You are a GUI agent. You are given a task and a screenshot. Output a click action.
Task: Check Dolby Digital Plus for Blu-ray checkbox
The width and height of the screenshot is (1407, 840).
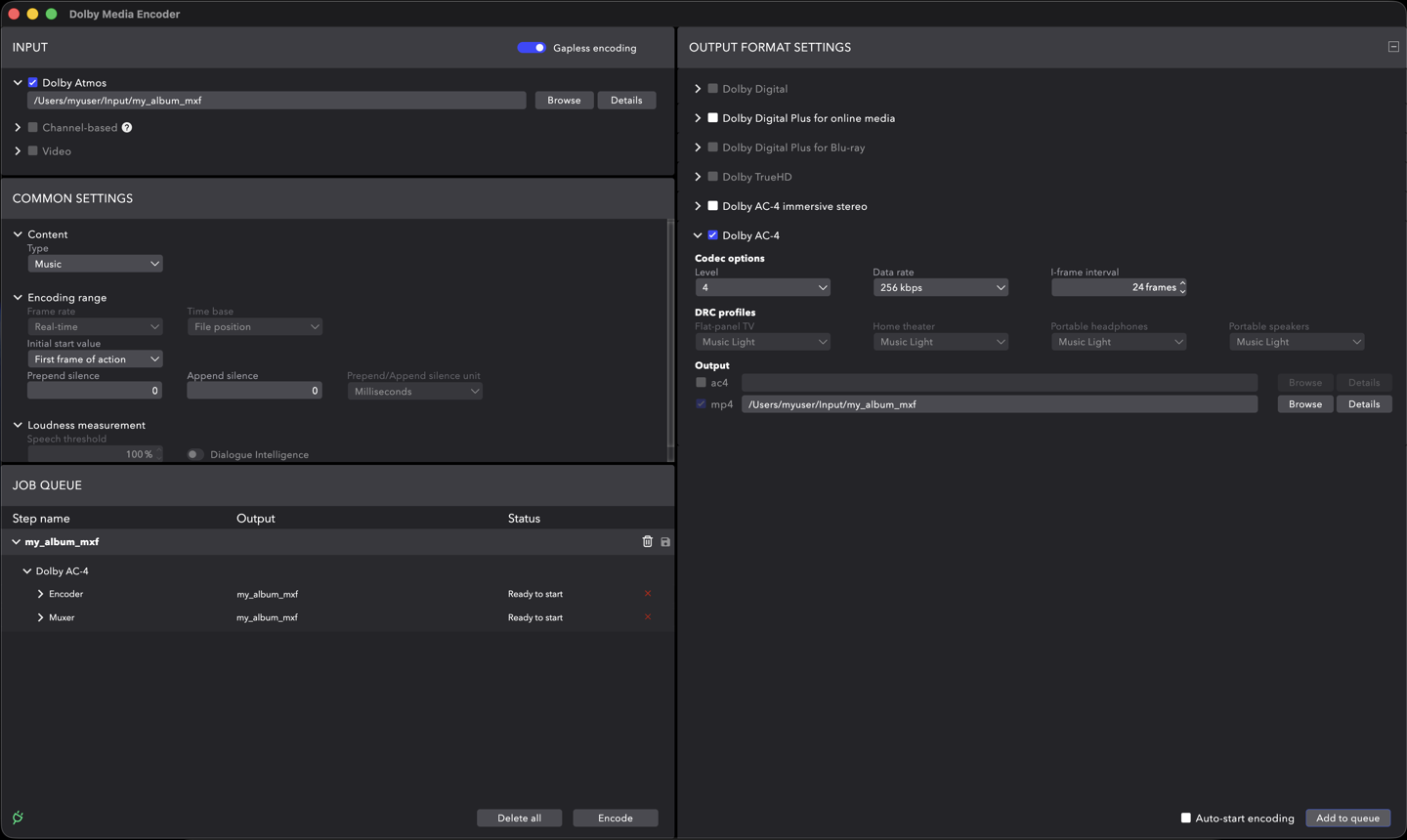pos(713,147)
